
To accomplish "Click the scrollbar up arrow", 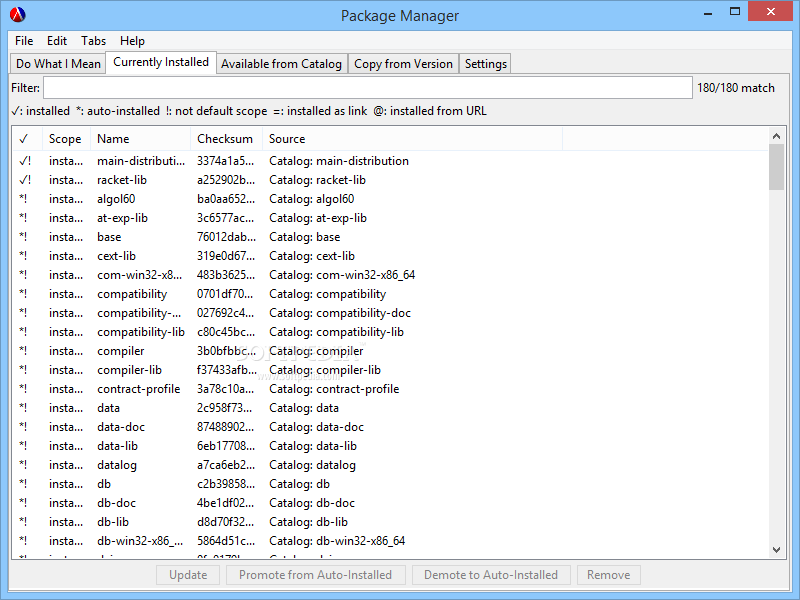I will coord(777,136).
